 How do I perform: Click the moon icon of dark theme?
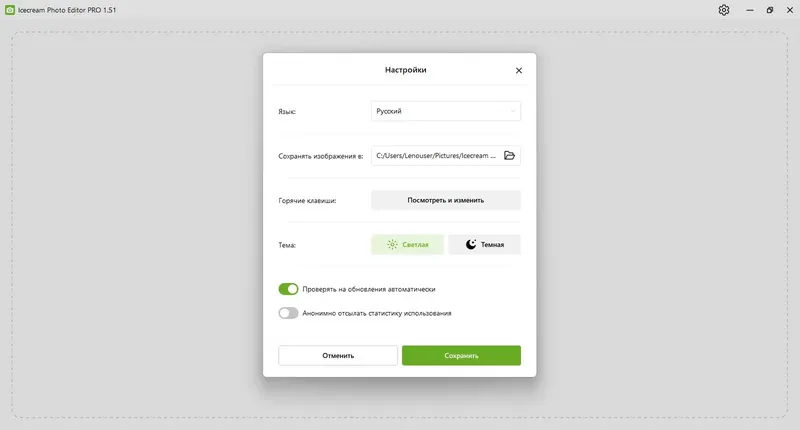(x=471, y=244)
